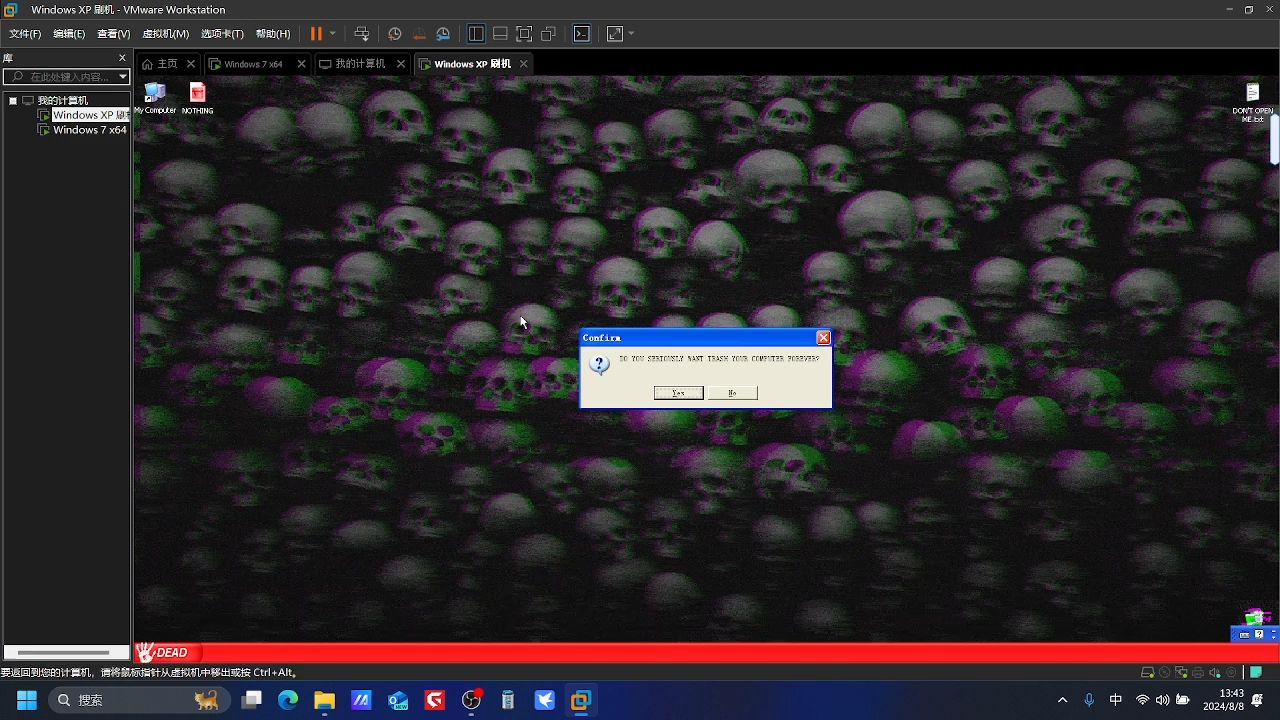Select the DON'T OPEN ME.txt desktop file
This screenshot has height=720, width=1280.
1252,102
